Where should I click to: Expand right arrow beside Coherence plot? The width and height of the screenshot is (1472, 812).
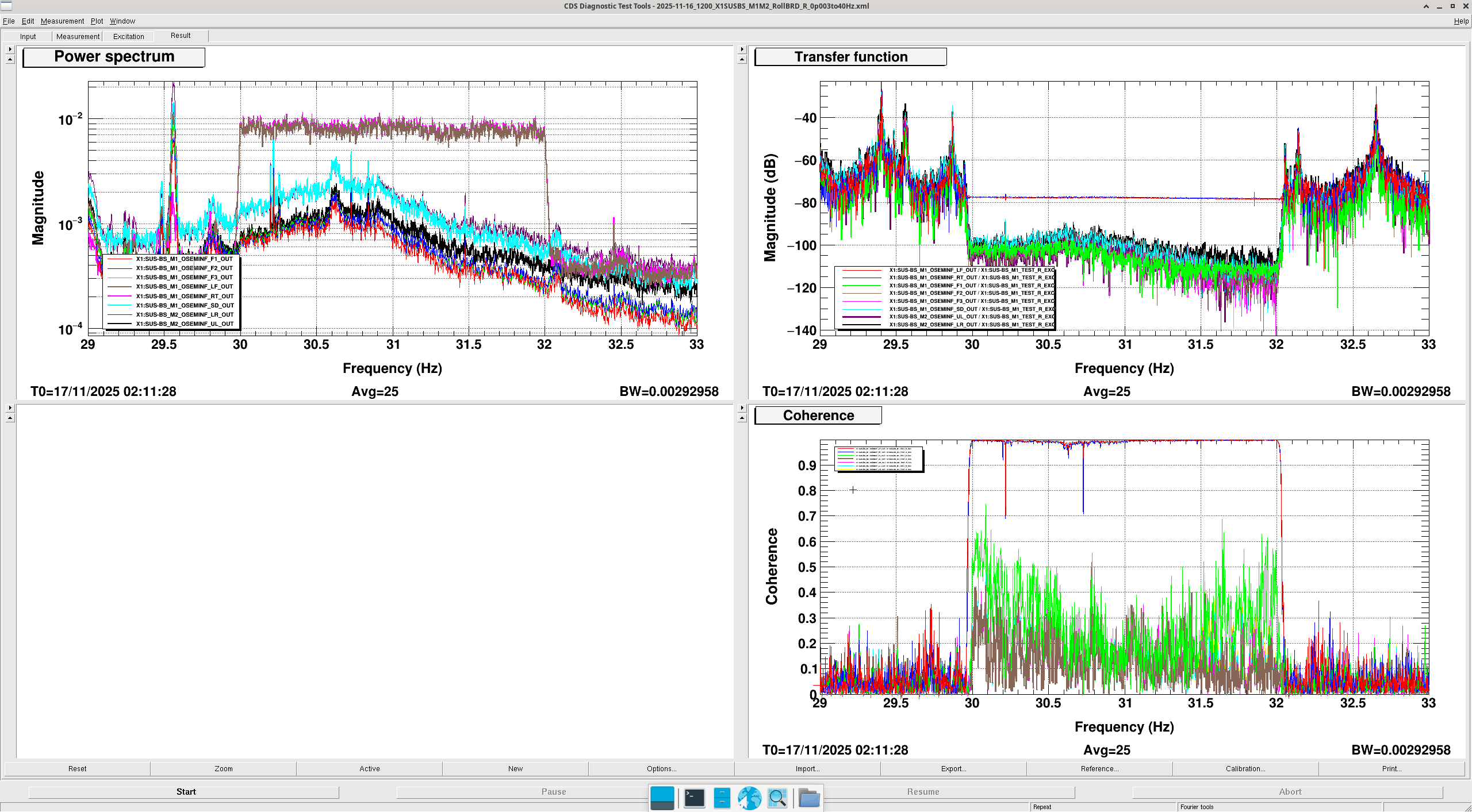(x=742, y=408)
